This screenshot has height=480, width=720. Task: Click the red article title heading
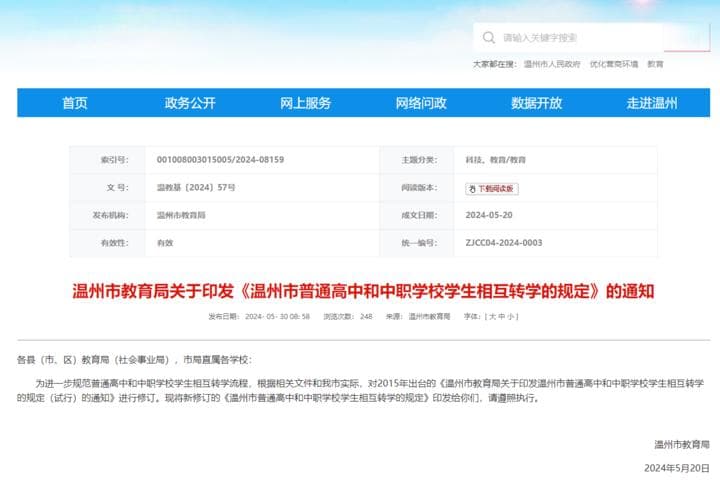coord(363,291)
